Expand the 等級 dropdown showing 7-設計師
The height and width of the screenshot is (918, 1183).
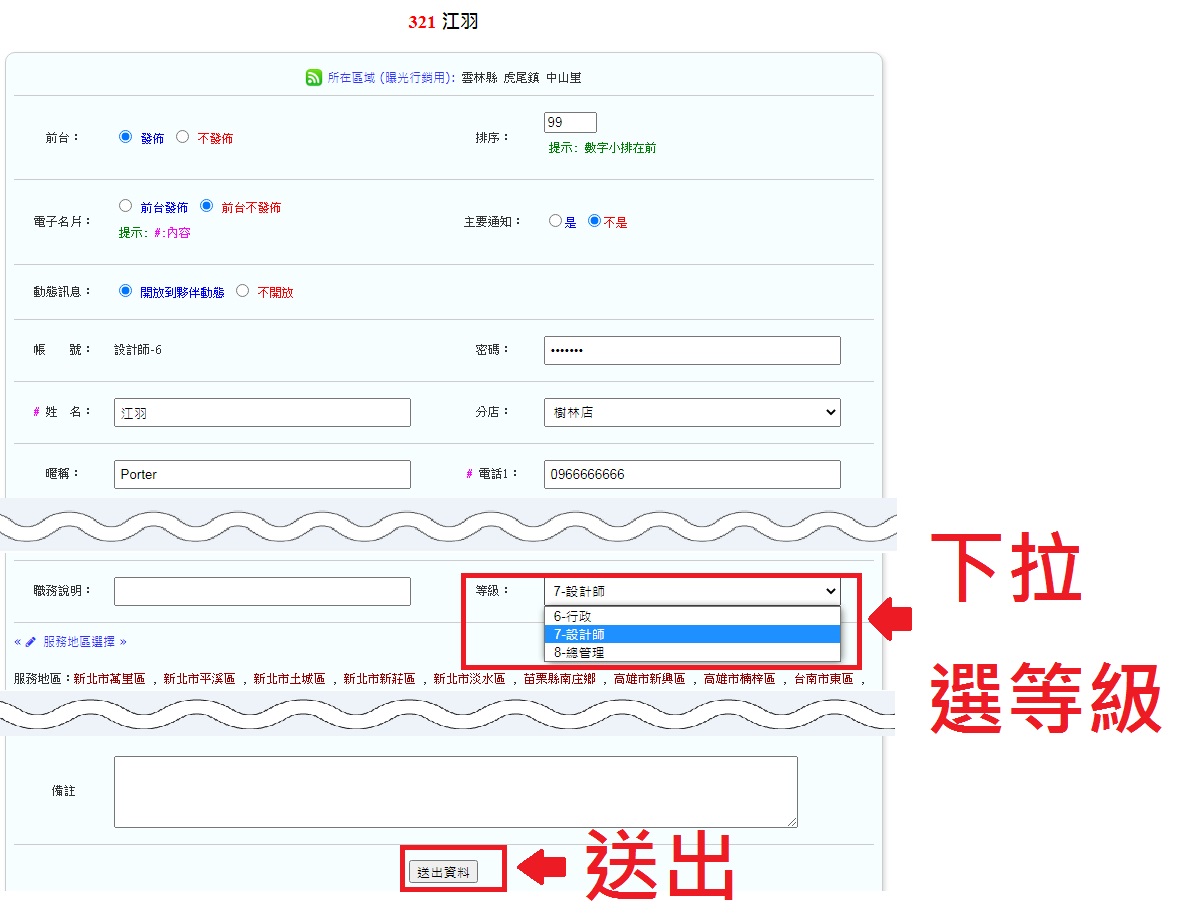(692, 591)
